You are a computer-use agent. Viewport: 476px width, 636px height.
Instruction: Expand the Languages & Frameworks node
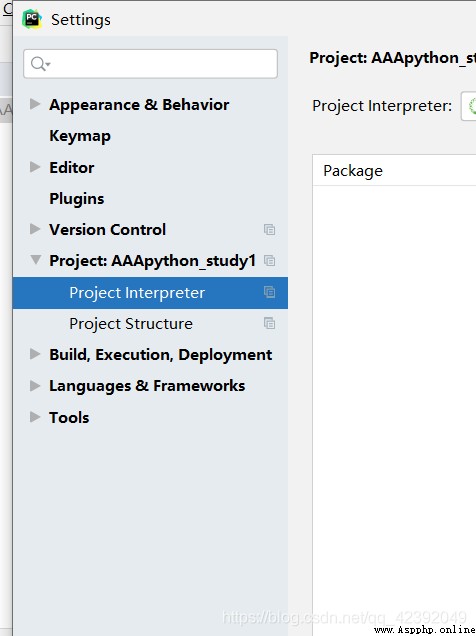pyautogui.click(x=35, y=385)
